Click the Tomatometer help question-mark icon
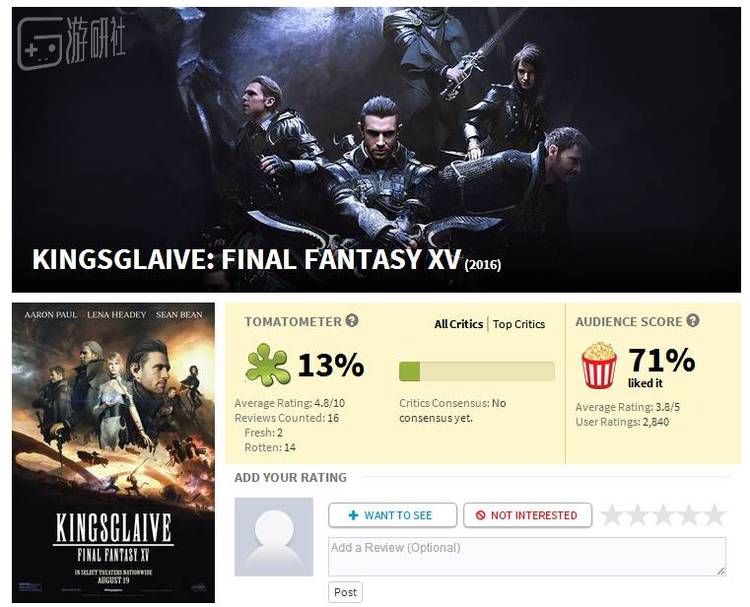 pyautogui.click(x=352, y=320)
